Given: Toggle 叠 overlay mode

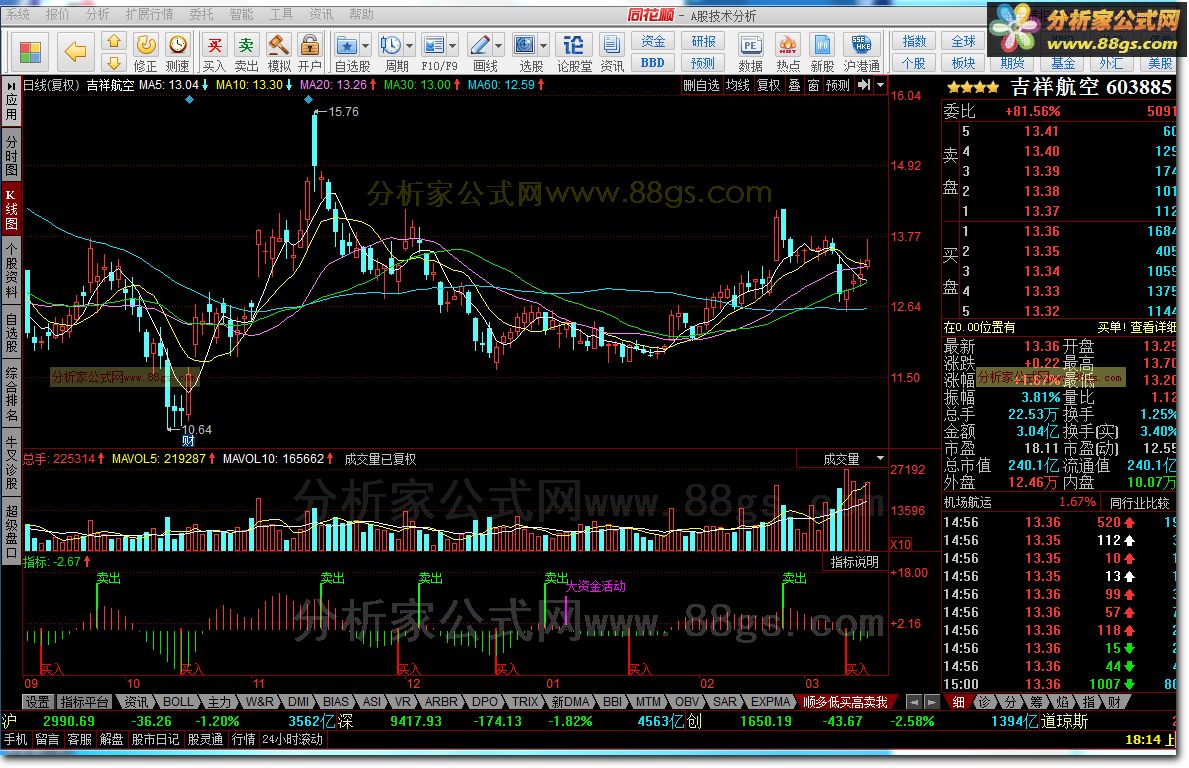Looking at the screenshot, I should [x=794, y=85].
